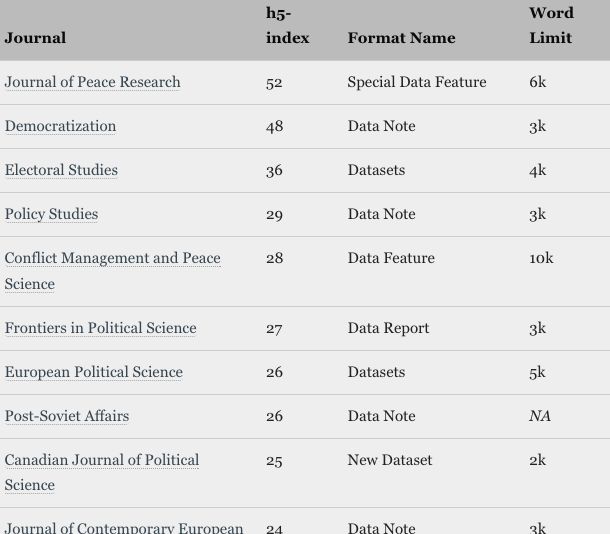
Task: Select the 10k word limit cell
Action: point(541,258)
